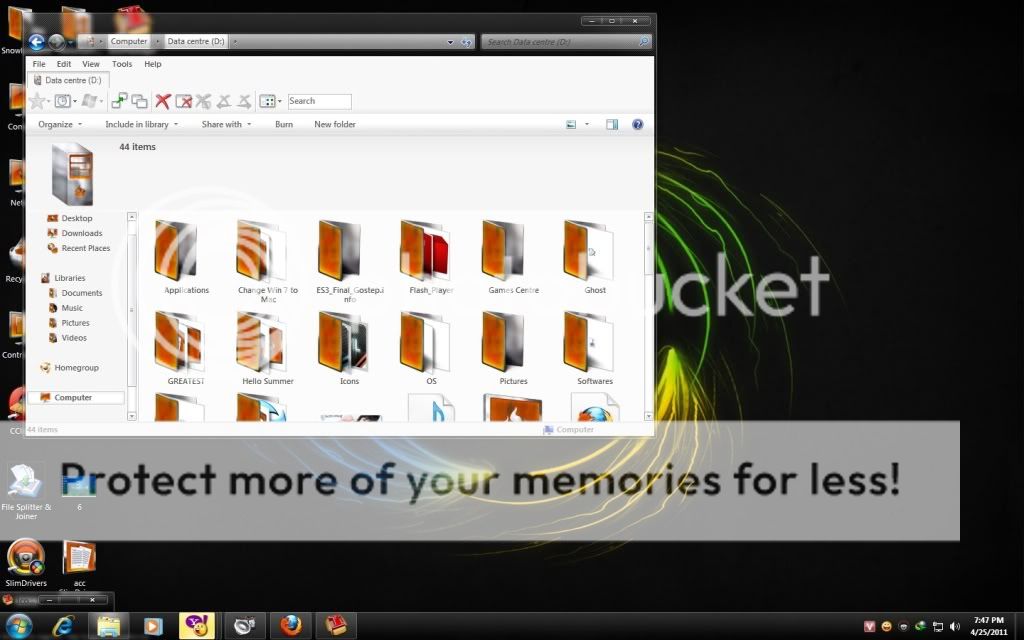Click the refresh icon in address bar
The height and width of the screenshot is (640, 1024).
(x=466, y=42)
